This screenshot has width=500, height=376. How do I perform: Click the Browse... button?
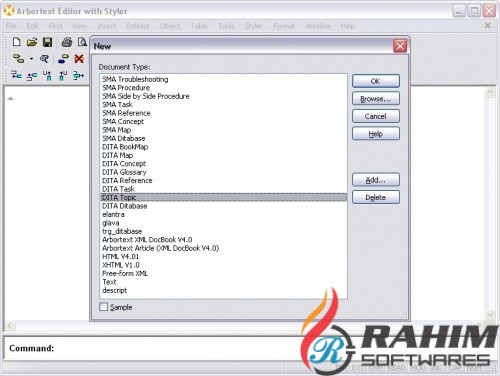pyautogui.click(x=376, y=99)
